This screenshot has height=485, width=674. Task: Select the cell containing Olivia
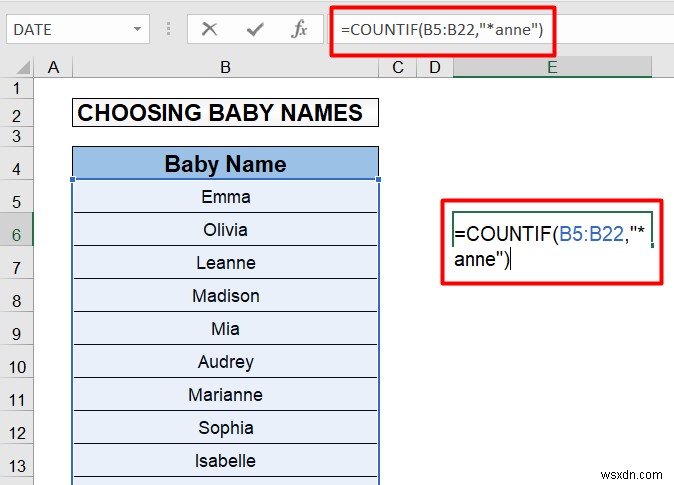pyautogui.click(x=225, y=230)
